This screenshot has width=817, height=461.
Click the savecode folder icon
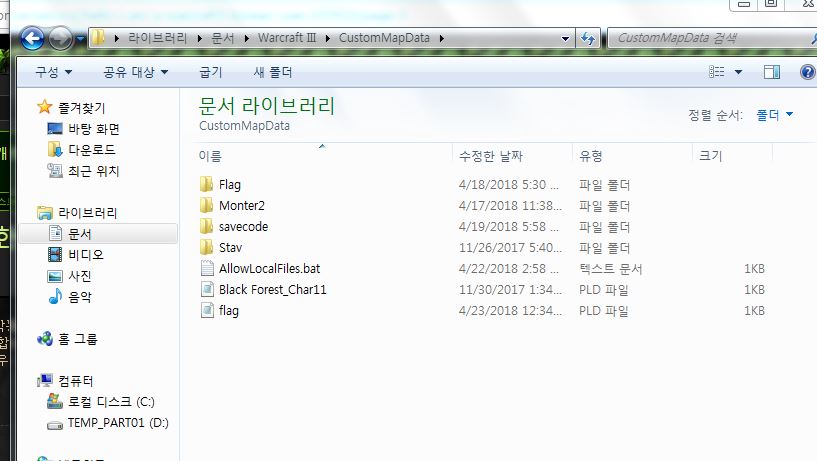pyautogui.click(x=207, y=226)
